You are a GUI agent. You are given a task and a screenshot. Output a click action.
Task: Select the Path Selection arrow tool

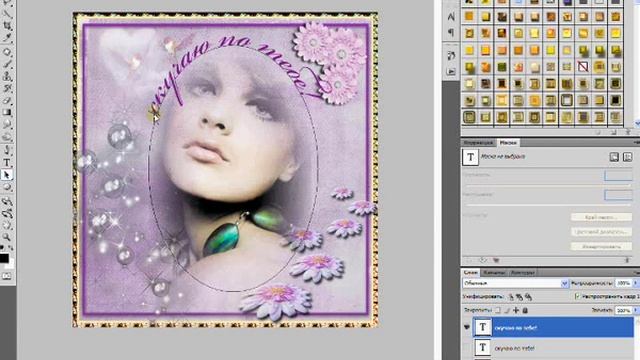7,175
